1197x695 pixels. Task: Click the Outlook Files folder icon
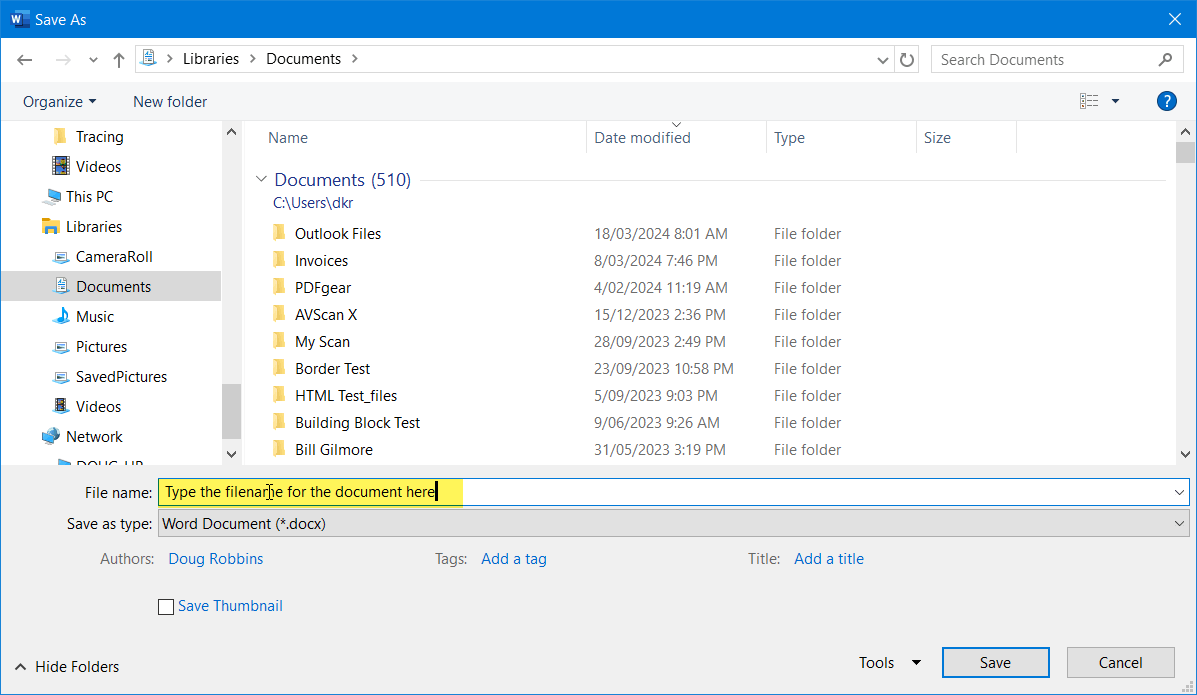pos(279,233)
